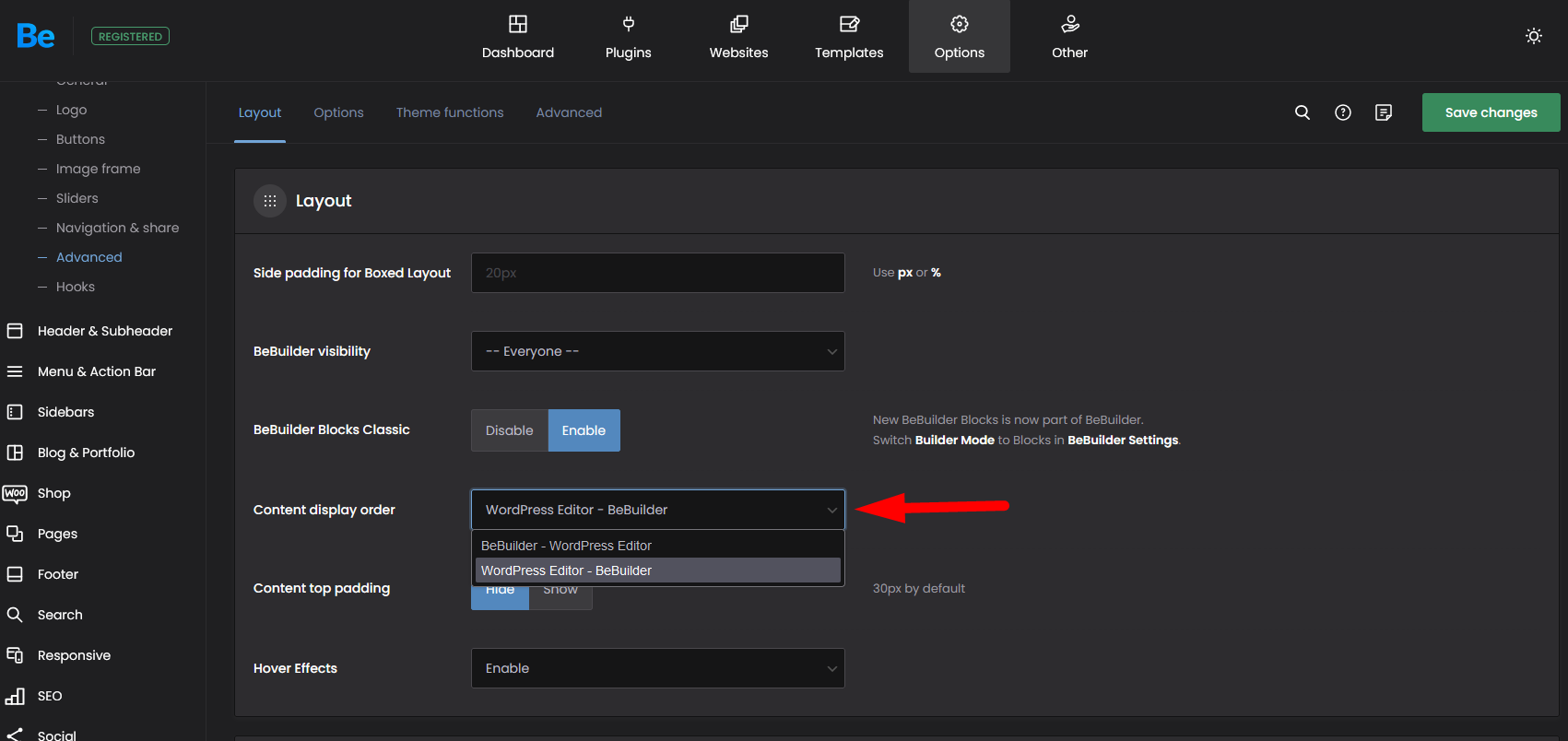Image resolution: width=1568 pixels, height=741 pixels.
Task: Select Buttons in sidebar
Action: tap(80, 139)
